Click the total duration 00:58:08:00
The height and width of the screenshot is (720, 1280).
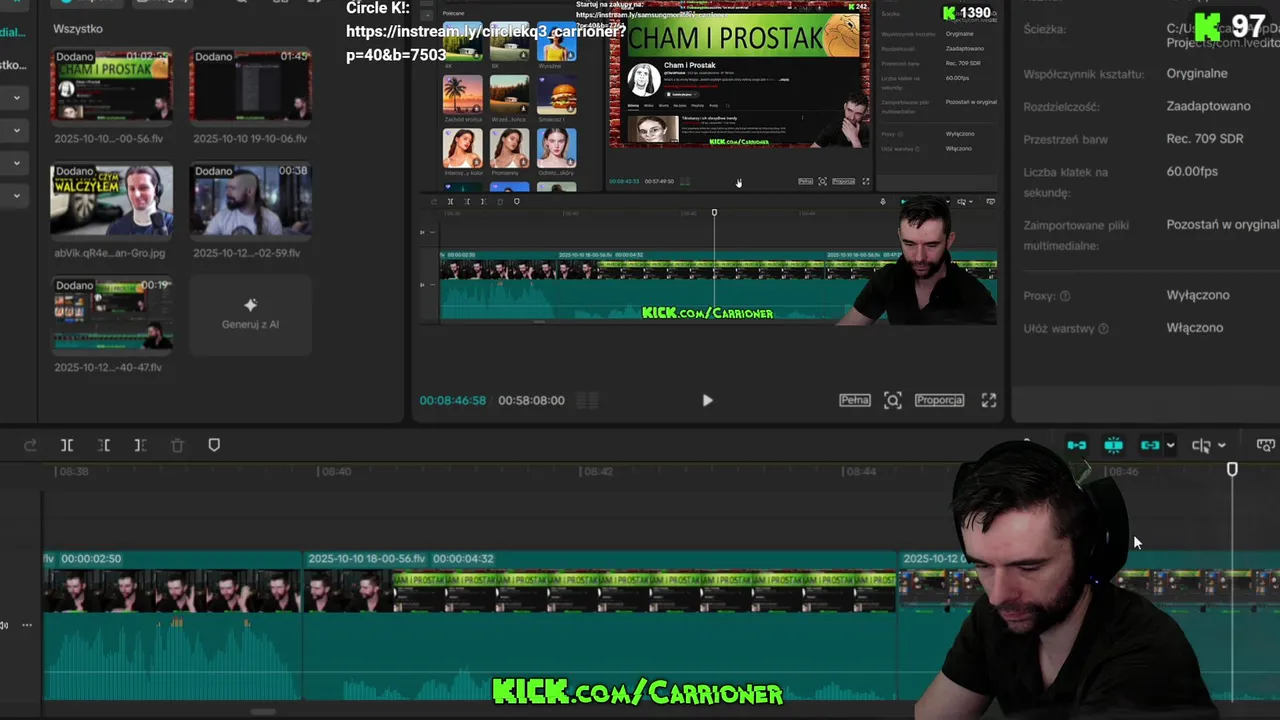(531, 400)
